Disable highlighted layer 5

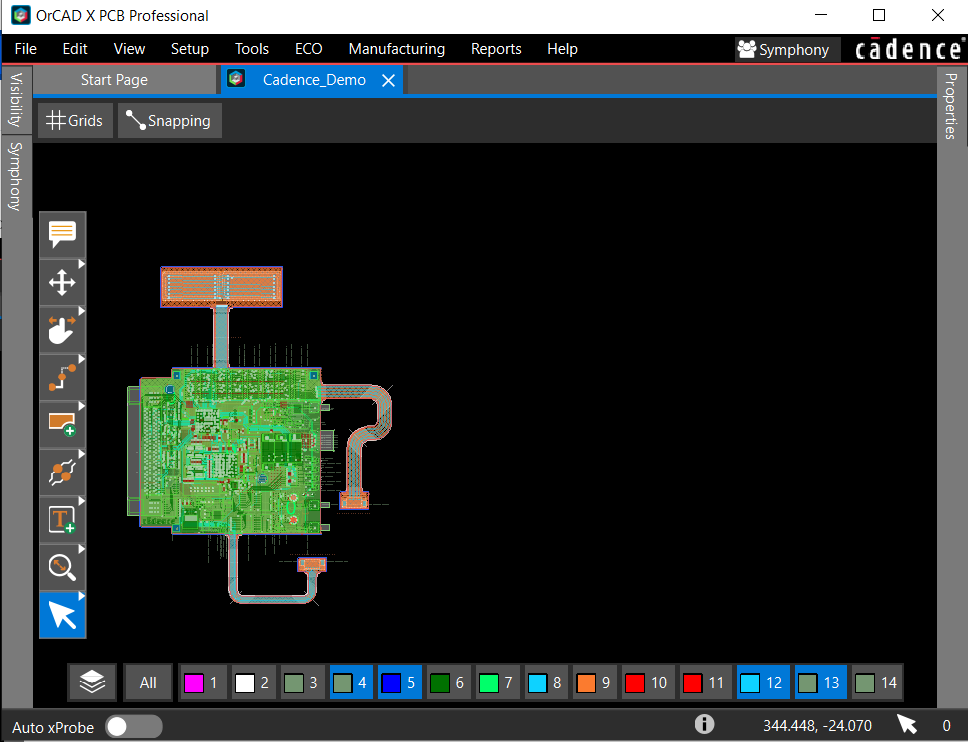tap(399, 682)
